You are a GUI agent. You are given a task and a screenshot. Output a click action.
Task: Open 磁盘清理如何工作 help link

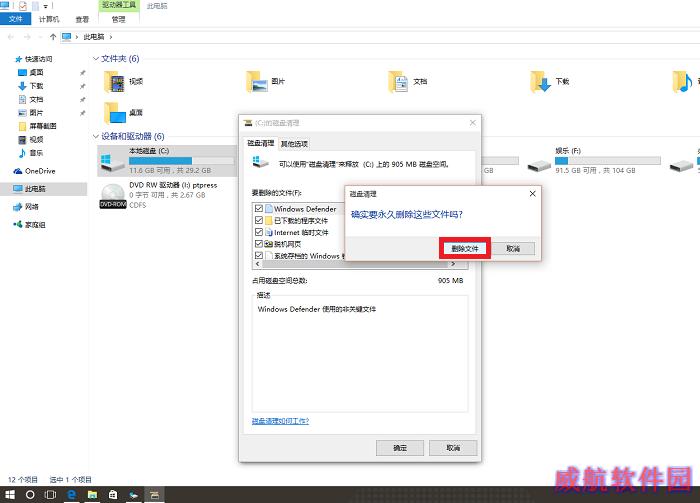tap(280, 421)
